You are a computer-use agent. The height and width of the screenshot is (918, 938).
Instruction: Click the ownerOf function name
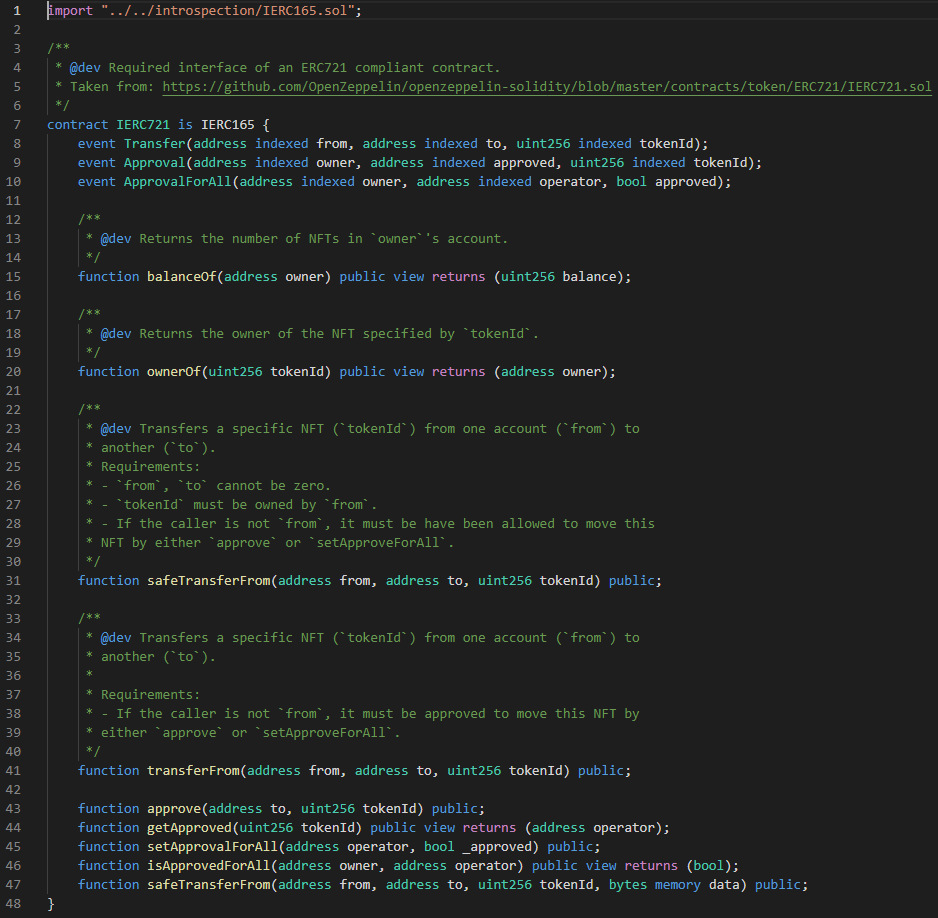point(174,372)
